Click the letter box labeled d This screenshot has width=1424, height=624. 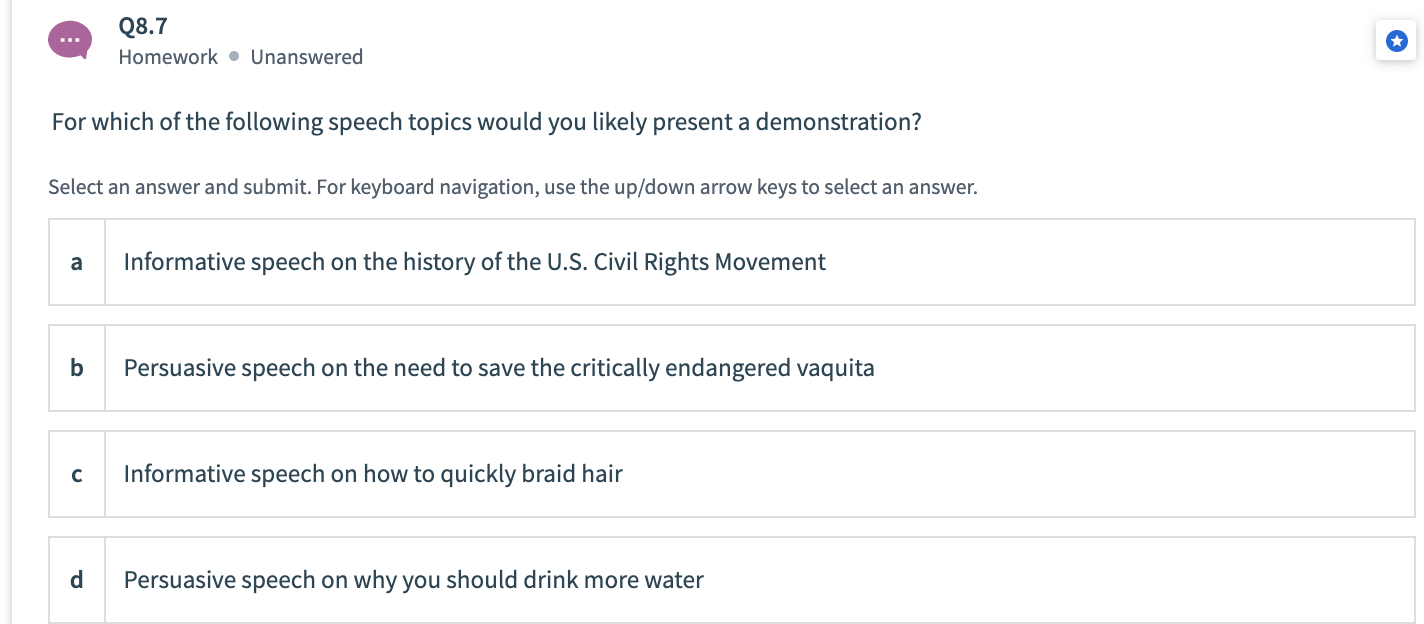coord(76,580)
